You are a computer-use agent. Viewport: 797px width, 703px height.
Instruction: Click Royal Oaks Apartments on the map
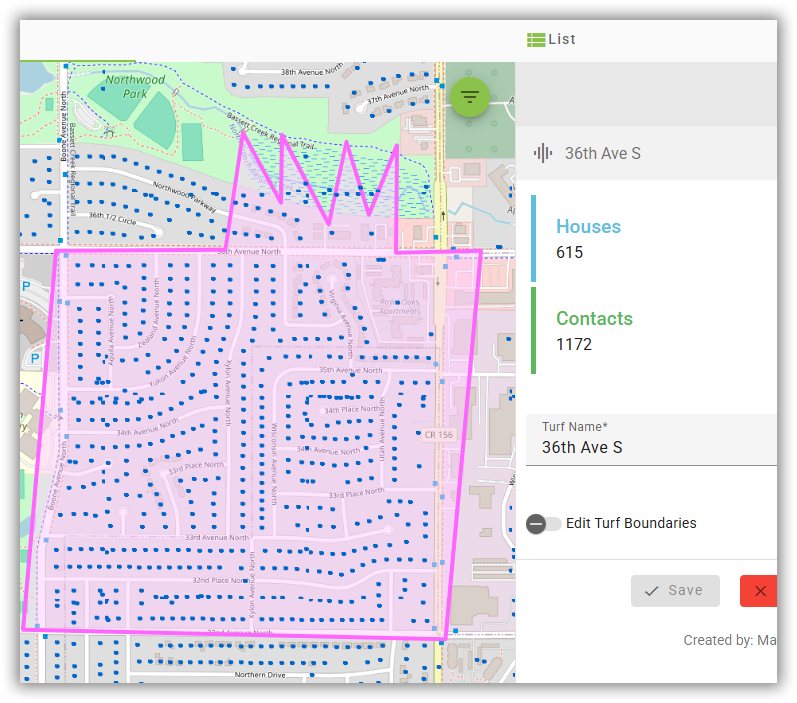click(397, 307)
